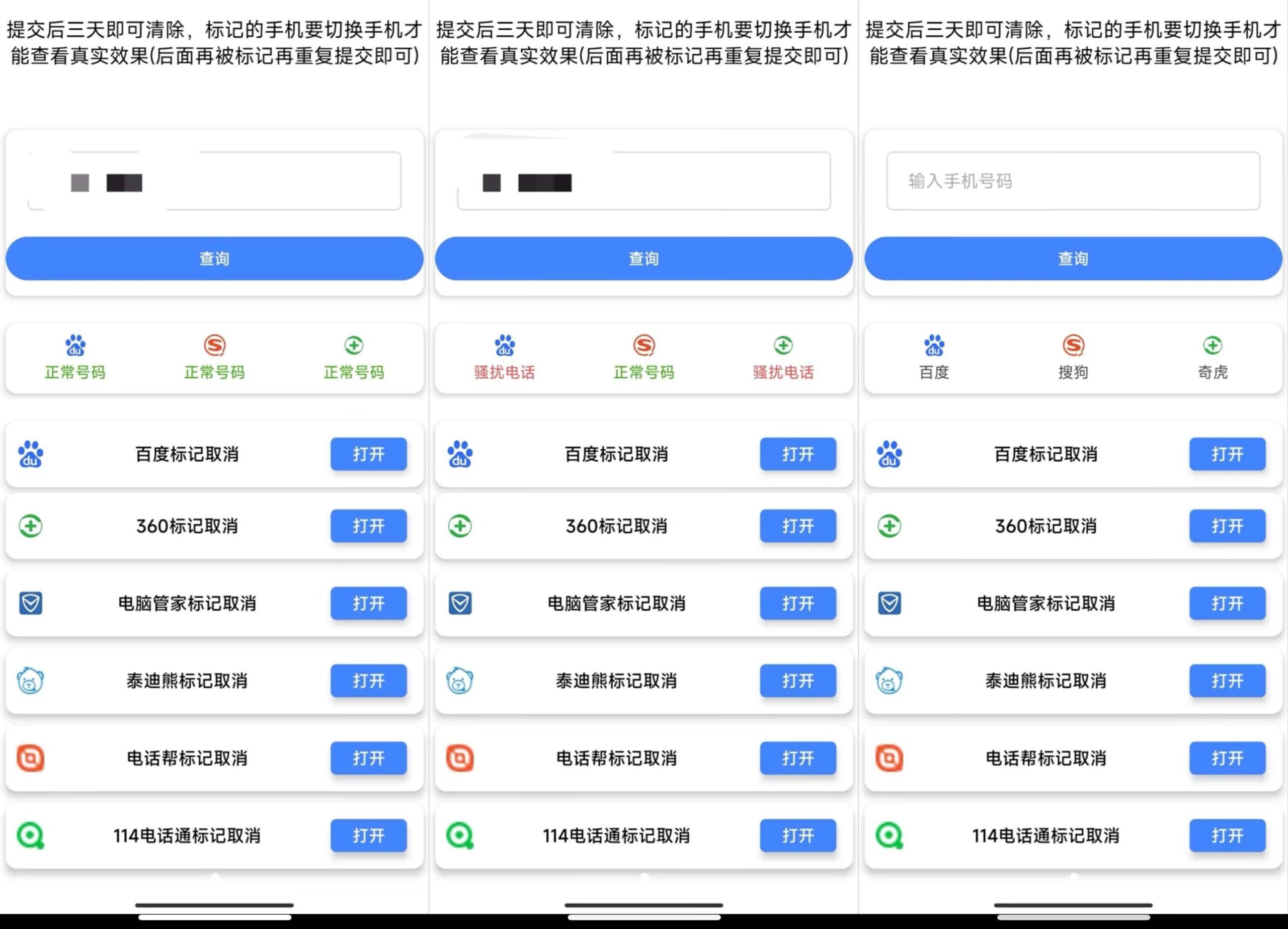Select the phone number field in the middle panel
Image resolution: width=1288 pixels, height=929 pixels.
click(x=644, y=181)
